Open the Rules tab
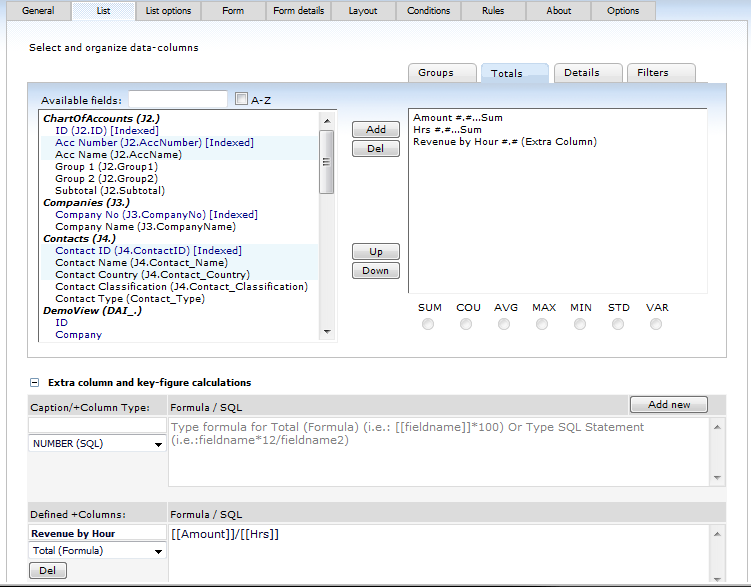Screen dimensions: 751x587 coord(493,11)
